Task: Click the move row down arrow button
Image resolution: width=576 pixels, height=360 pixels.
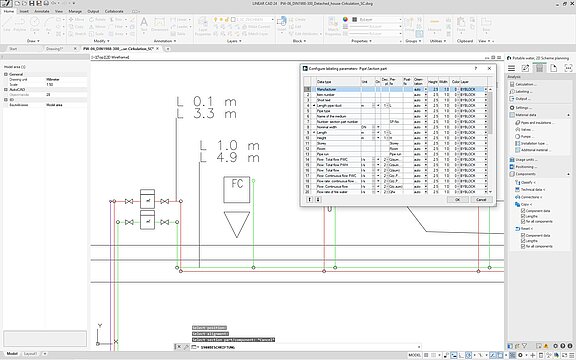Action: (318, 199)
